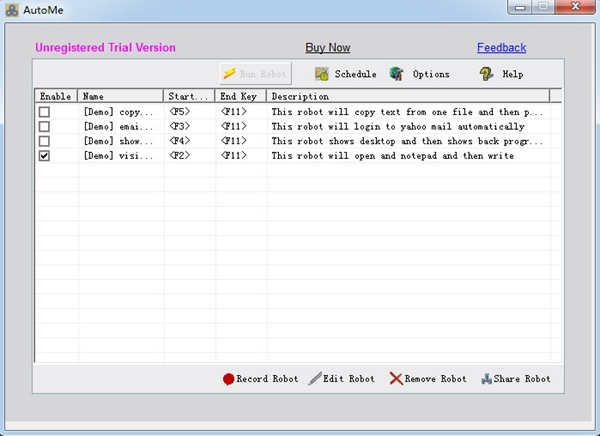Image resolution: width=600 pixels, height=436 pixels.
Task: Click the Edit Robot text
Action: [349, 379]
